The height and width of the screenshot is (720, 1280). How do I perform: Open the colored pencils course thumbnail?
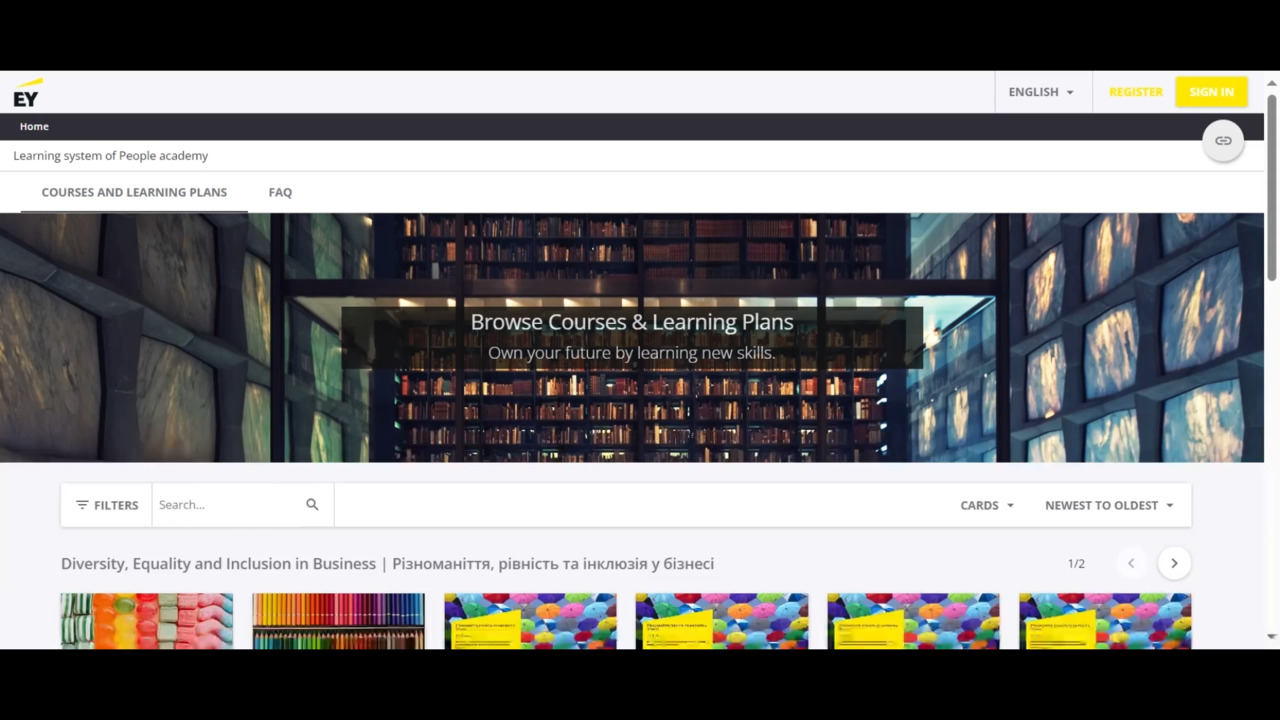(338, 621)
